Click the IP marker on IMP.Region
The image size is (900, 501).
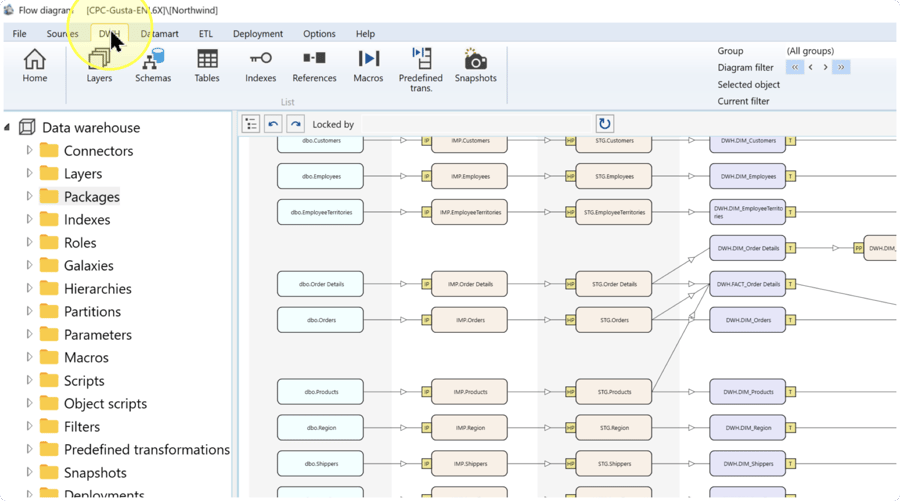tap(426, 428)
